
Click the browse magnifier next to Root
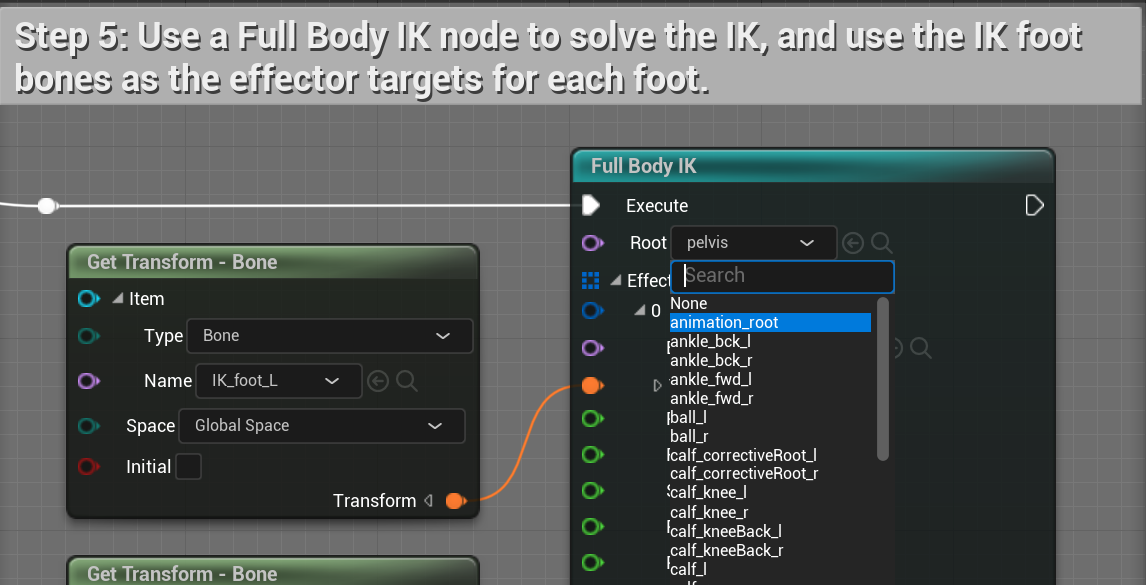pyautogui.click(x=882, y=243)
